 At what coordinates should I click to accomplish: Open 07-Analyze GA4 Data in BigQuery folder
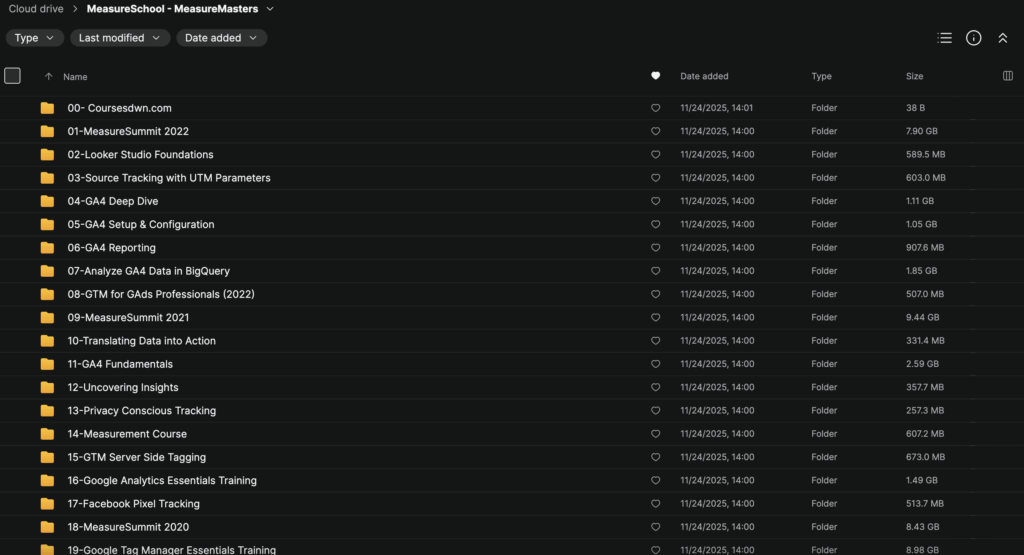(x=148, y=271)
